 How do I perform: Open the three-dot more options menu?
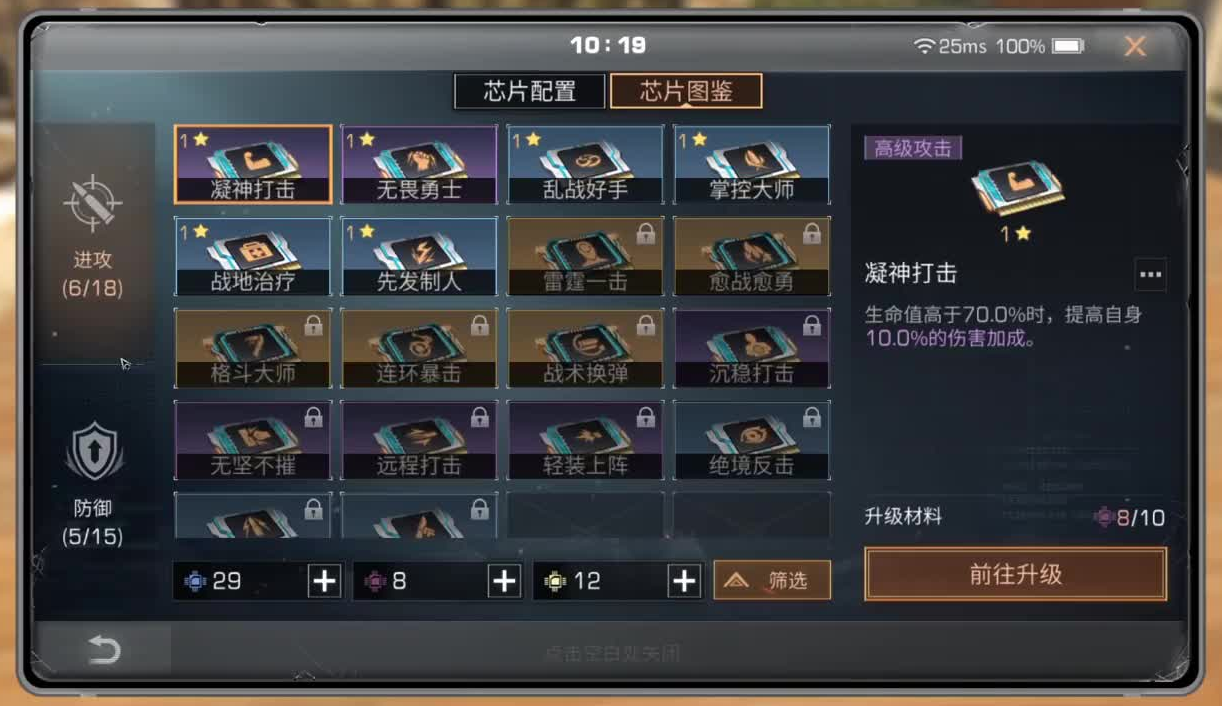1151,274
